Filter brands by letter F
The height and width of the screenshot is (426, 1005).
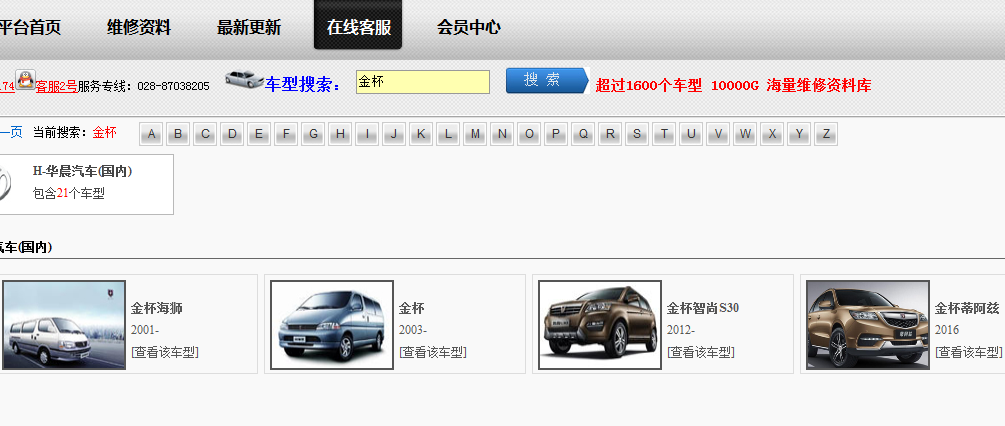pyautogui.click(x=286, y=135)
